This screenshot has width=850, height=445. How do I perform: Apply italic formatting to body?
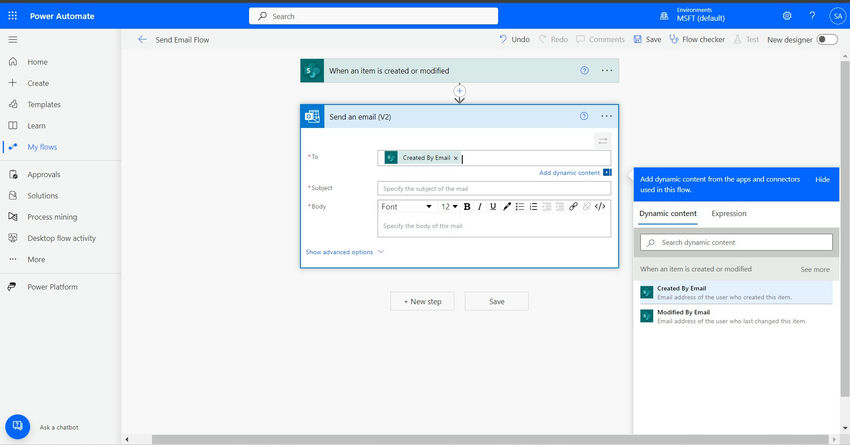480,207
